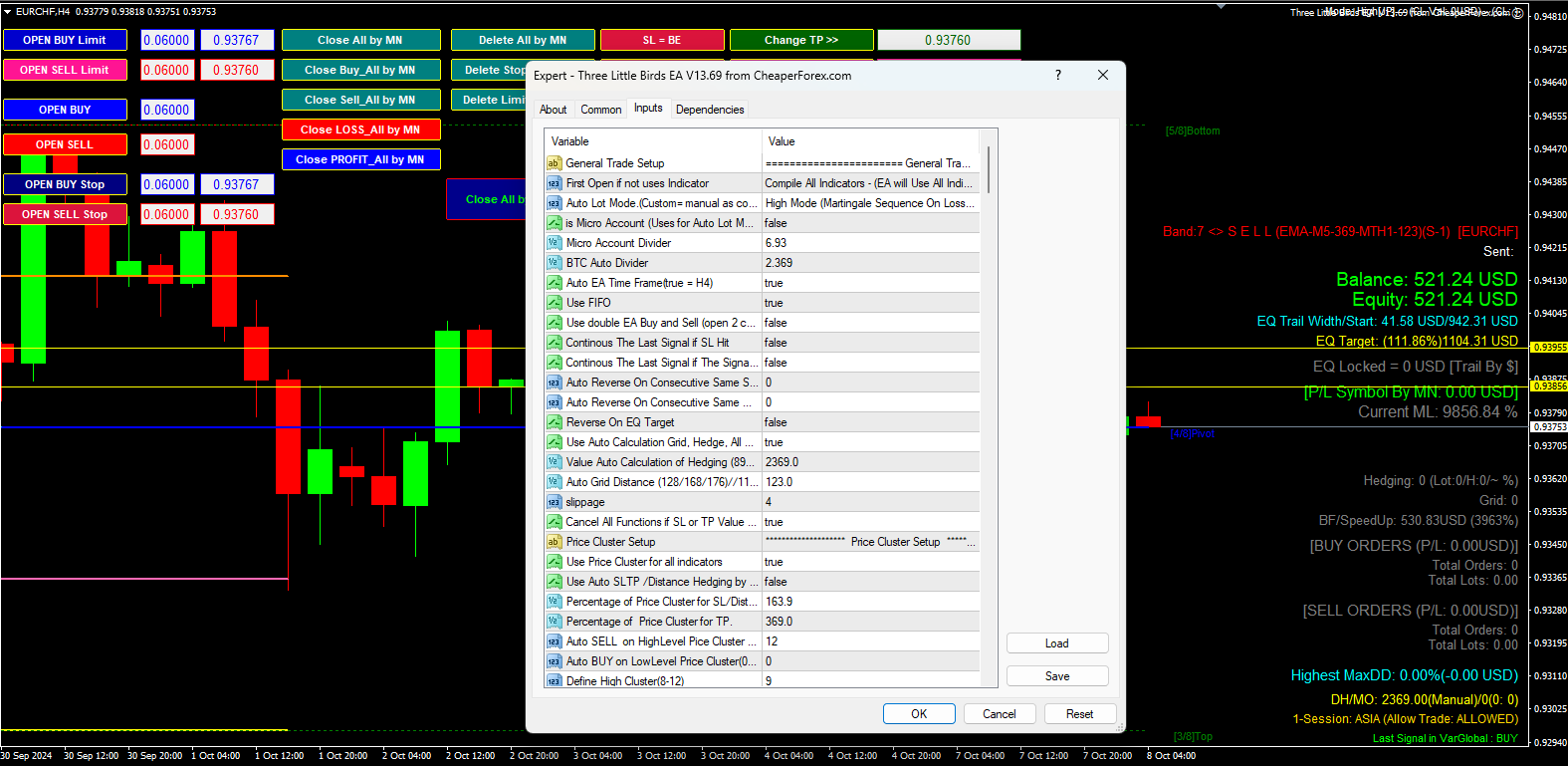
Task: Select the Auto Lot Mode value High Mode
Action: coord(871,203)
